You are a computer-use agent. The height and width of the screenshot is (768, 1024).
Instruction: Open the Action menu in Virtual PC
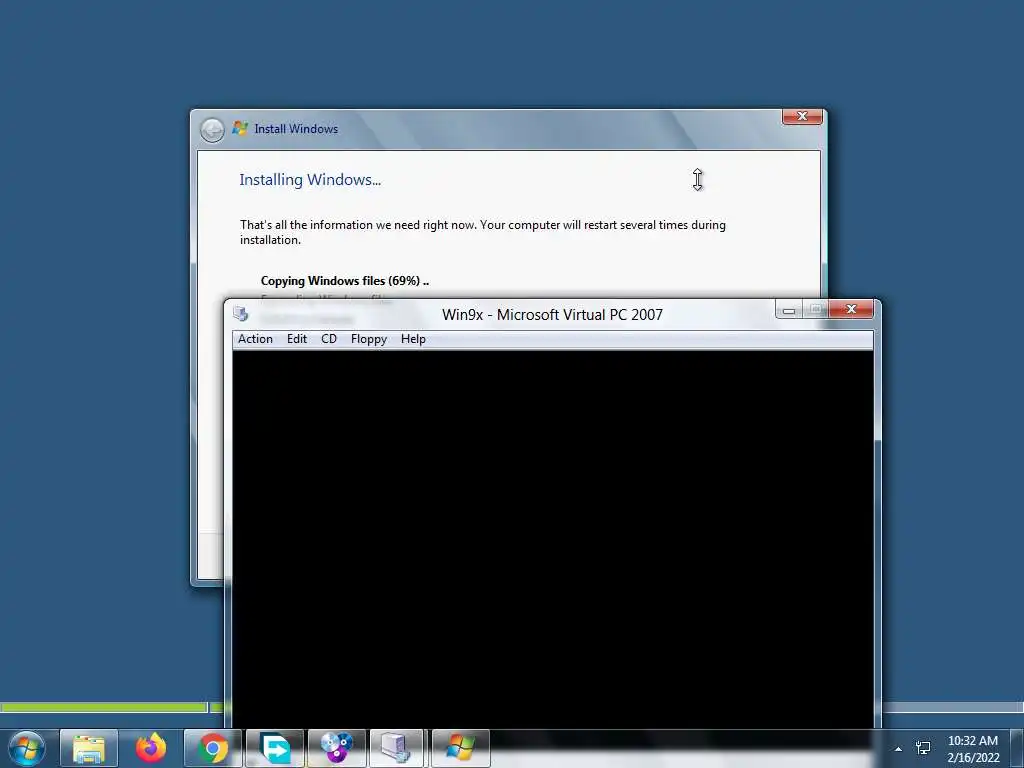point(255,339)
